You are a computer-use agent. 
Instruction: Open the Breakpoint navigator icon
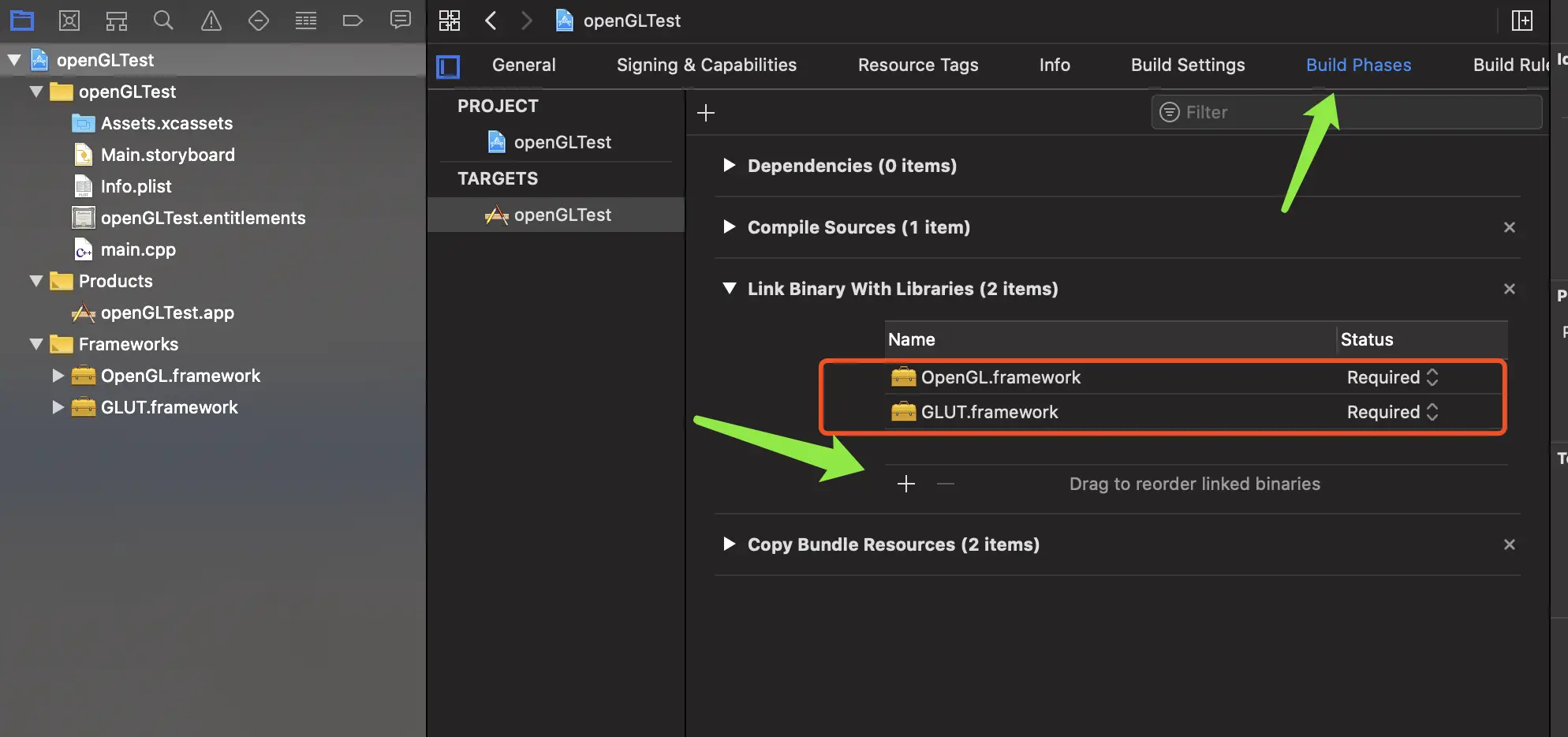(353, 21)
